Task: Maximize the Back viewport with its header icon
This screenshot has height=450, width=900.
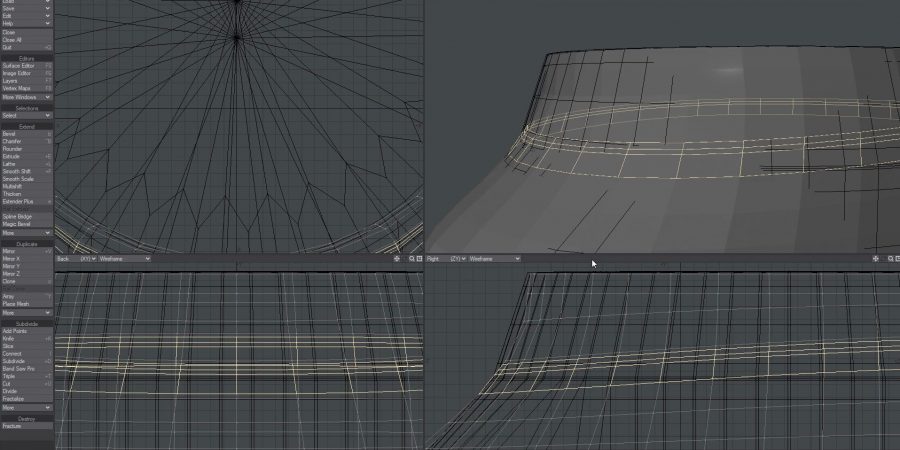Action: [420, 259]
